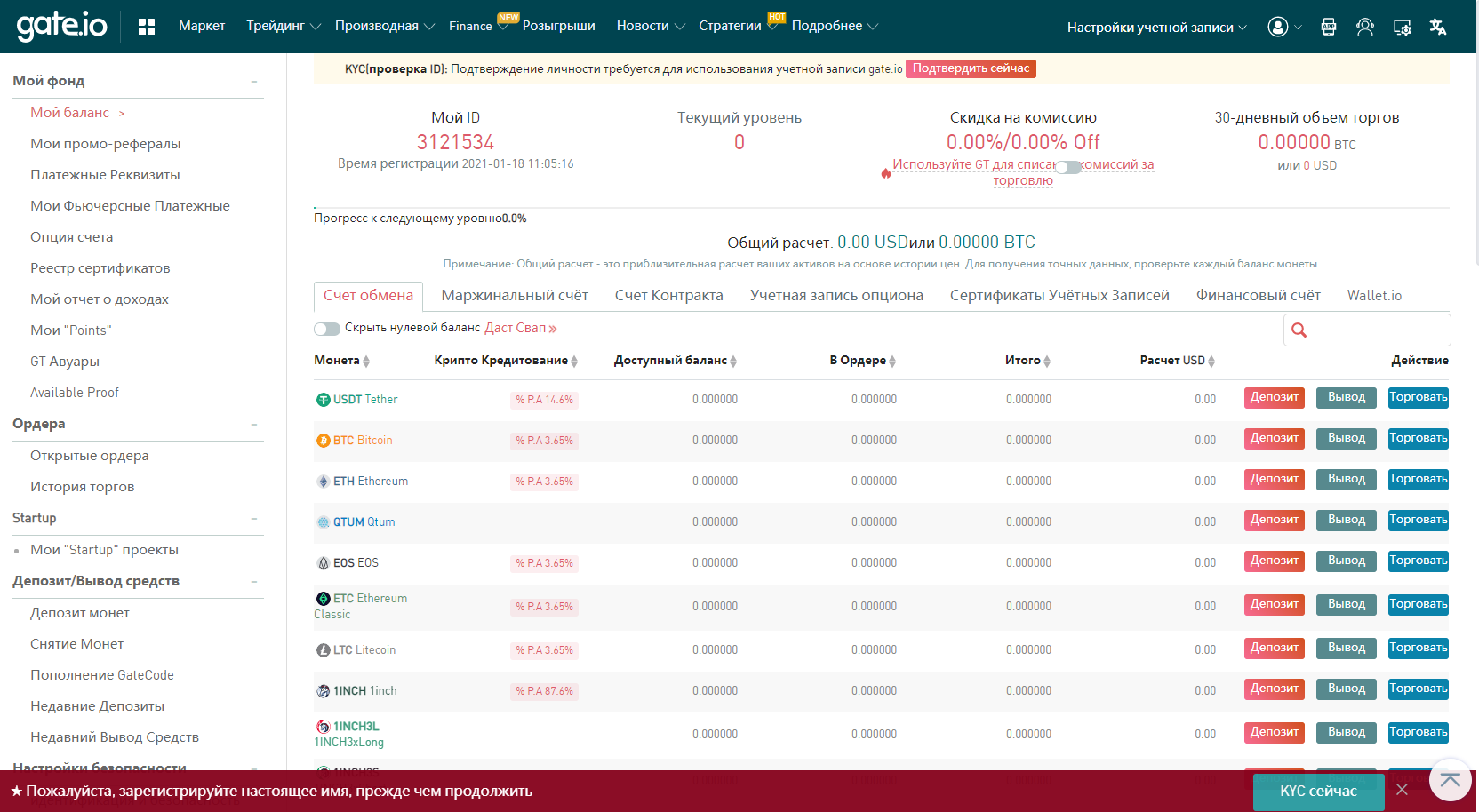Click the USDT Tether coin icon
Screen dimensions: 1479x812
click(x=324, y=400)
